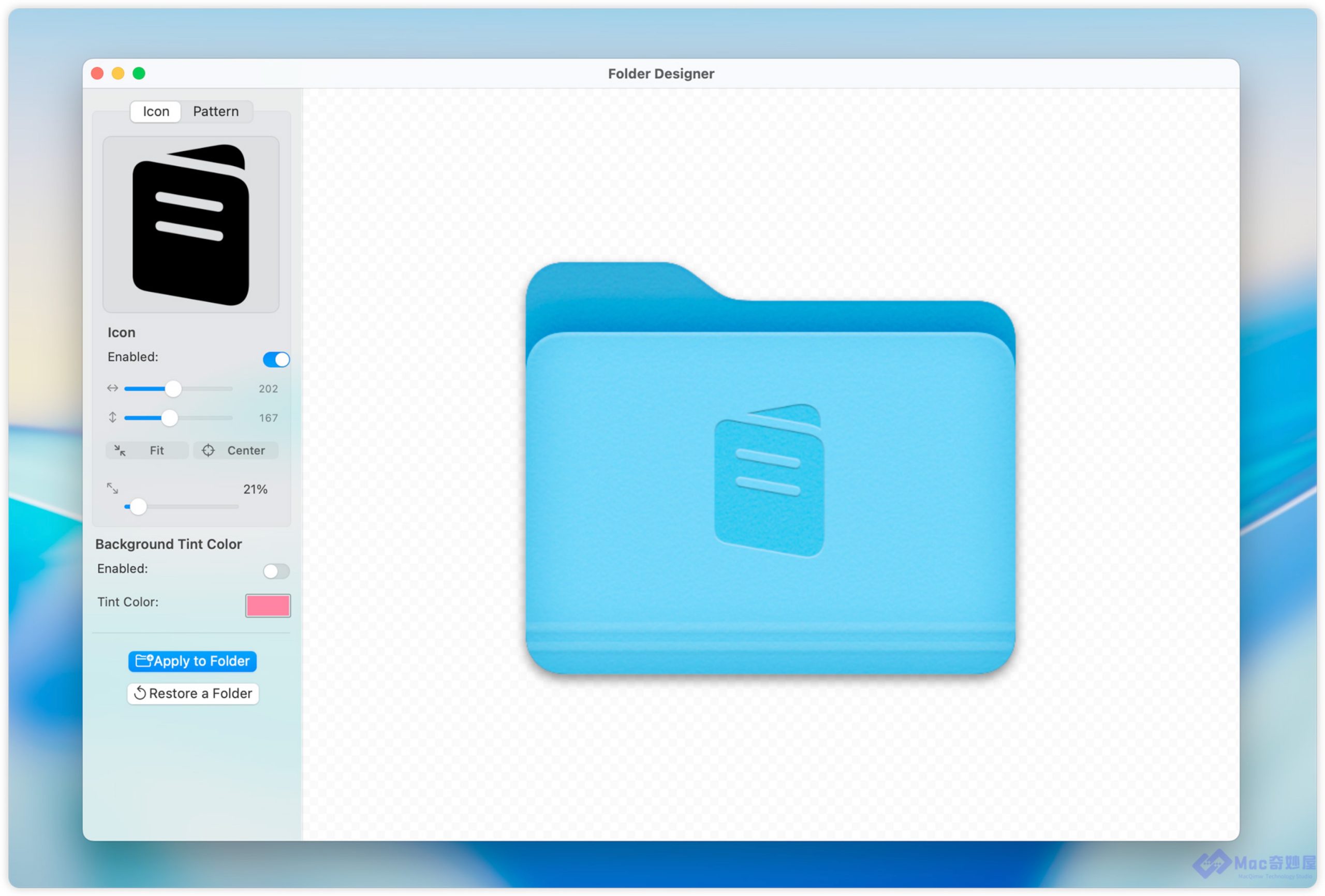Click the diagonal scale arrows icon

pos(112,488)
